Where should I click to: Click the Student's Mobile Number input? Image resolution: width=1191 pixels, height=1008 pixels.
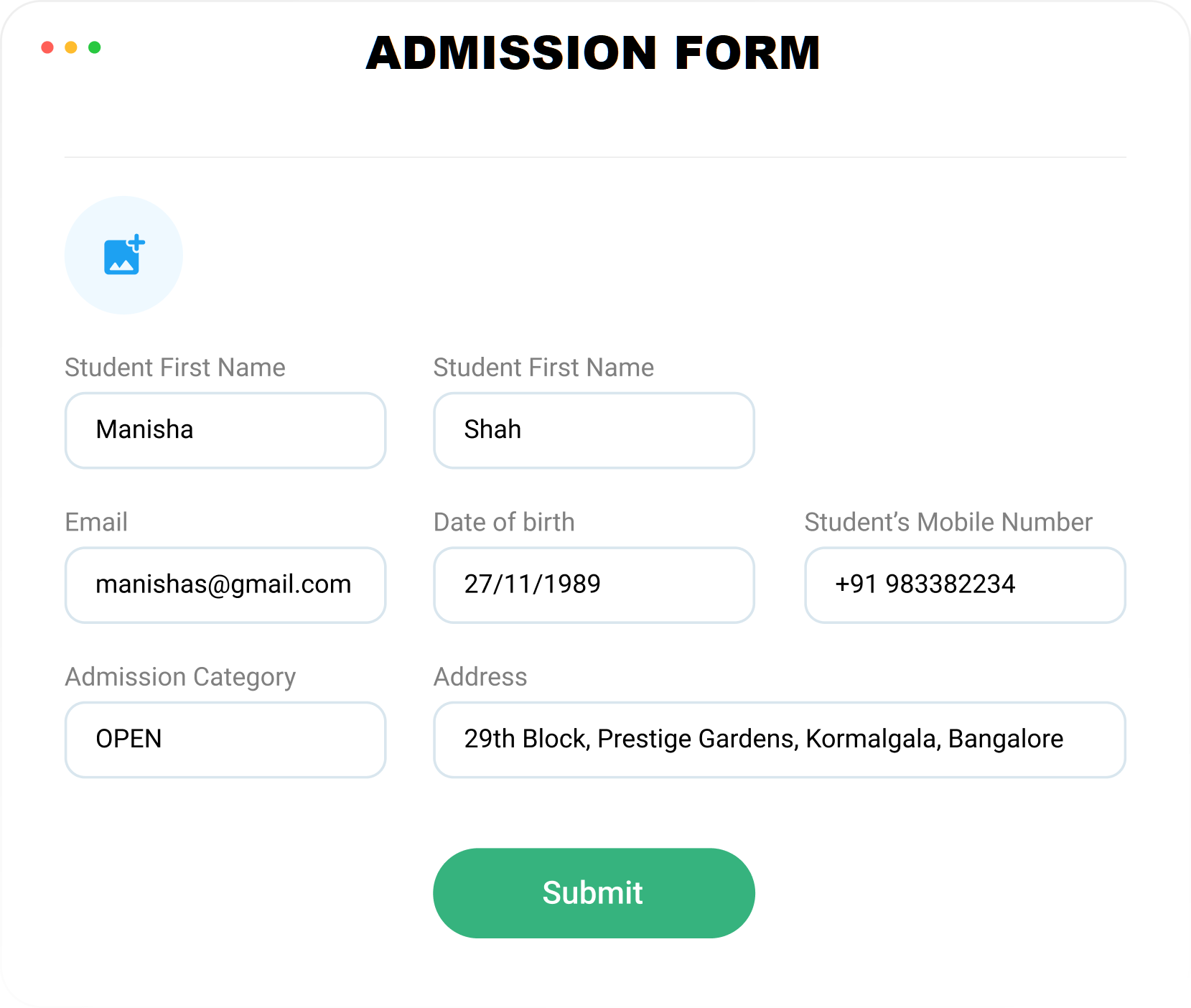964,585
